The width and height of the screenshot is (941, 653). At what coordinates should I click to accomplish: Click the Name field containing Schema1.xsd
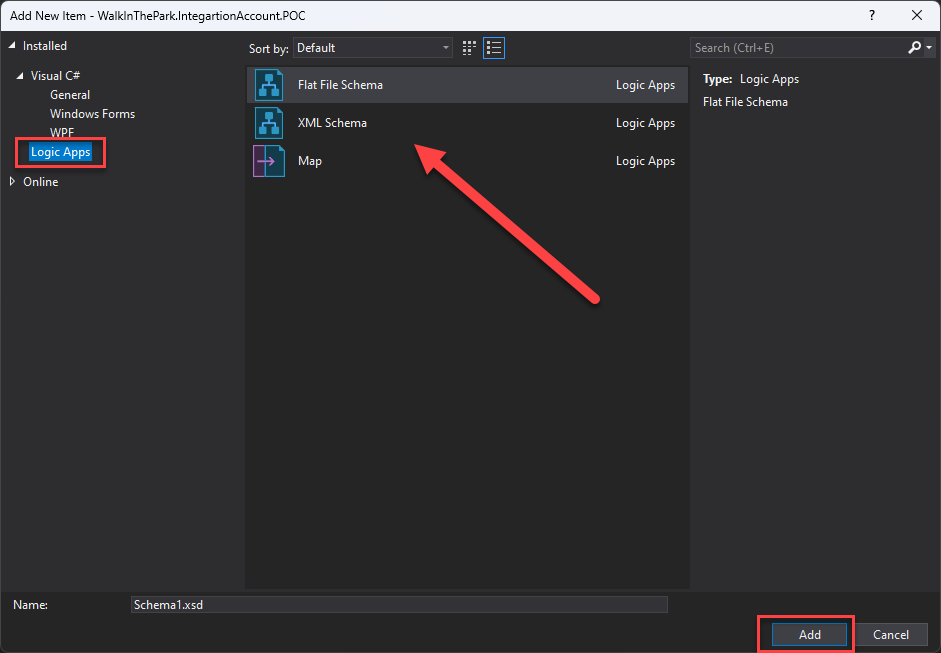(x=399, y=605)
